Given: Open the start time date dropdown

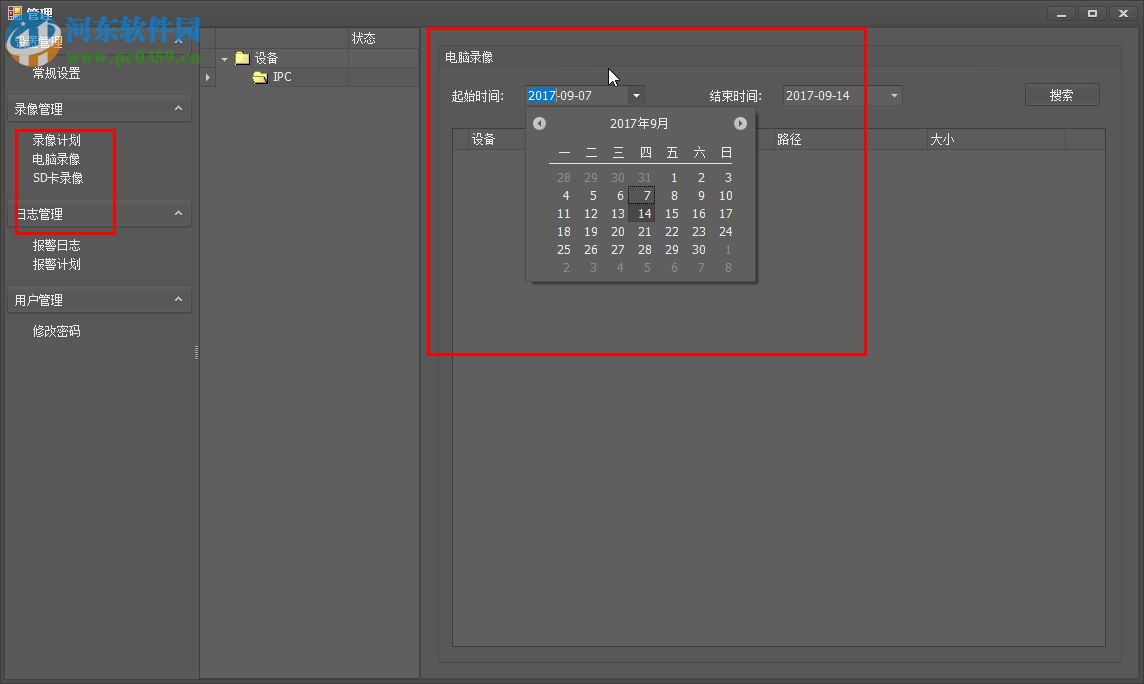Looking at the screenshot, I should click(x=636, y=95).
